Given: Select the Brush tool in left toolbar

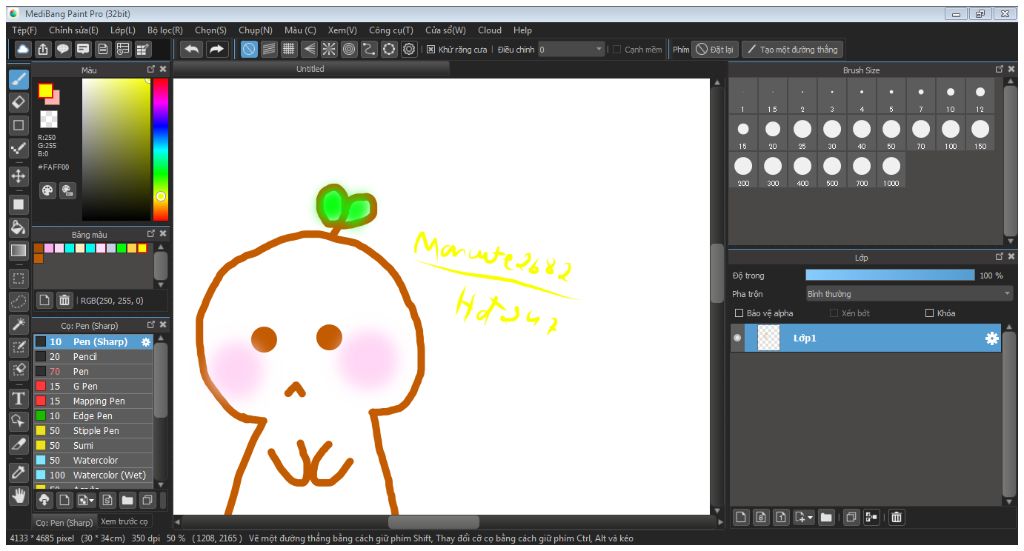Looking at the screenshot, I should 18,80.
